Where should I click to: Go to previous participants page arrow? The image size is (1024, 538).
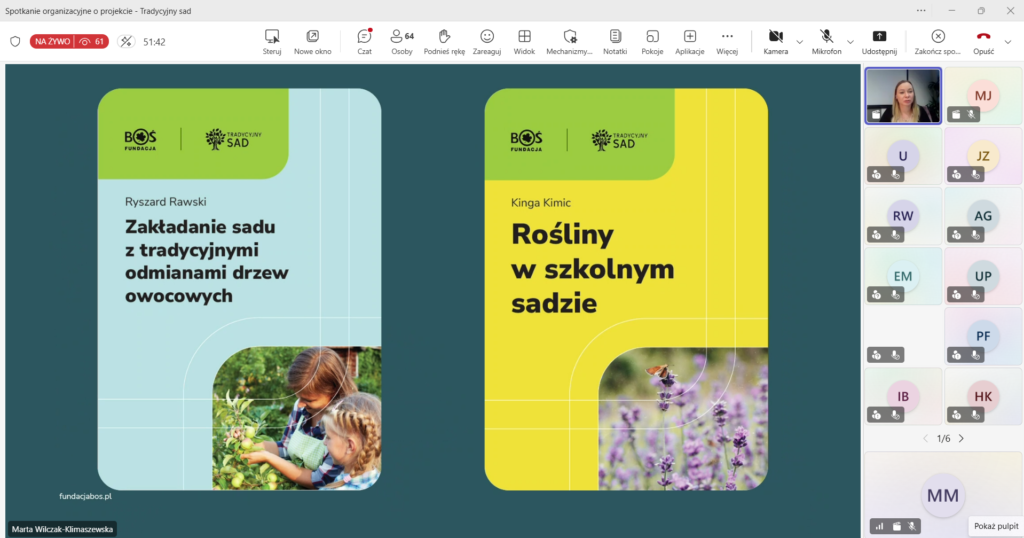pos(925,439)
